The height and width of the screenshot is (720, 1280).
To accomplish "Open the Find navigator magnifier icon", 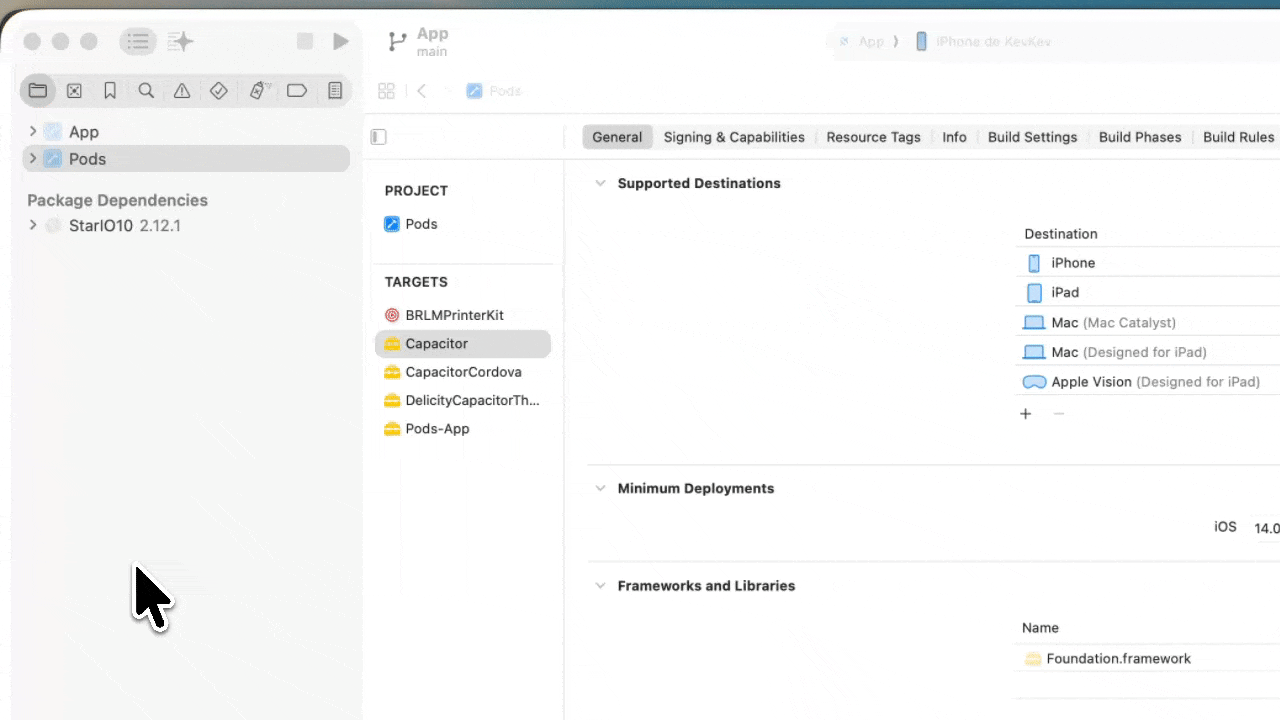I will (x=146, y=91).
